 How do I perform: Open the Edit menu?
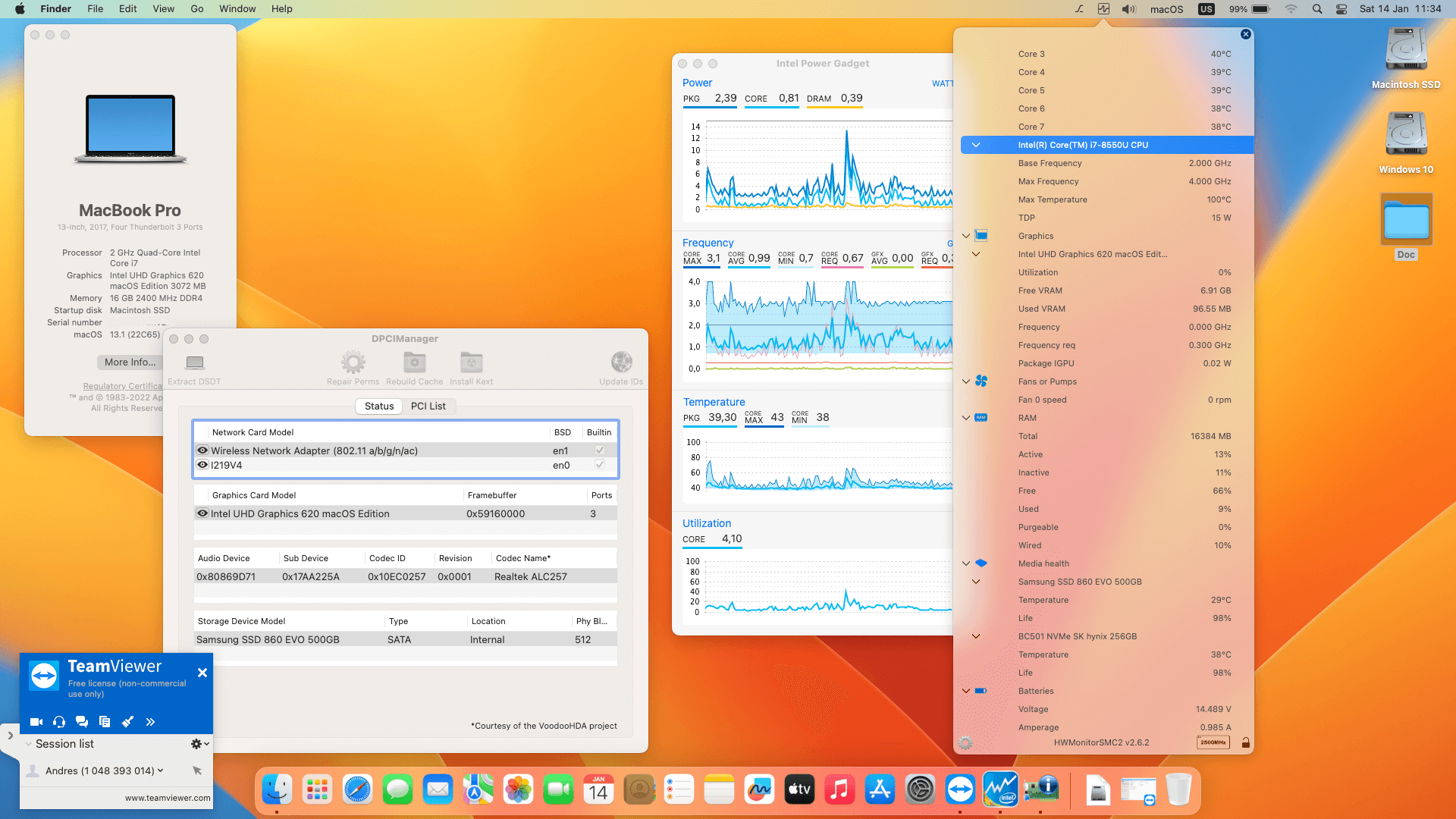[128, 9]
